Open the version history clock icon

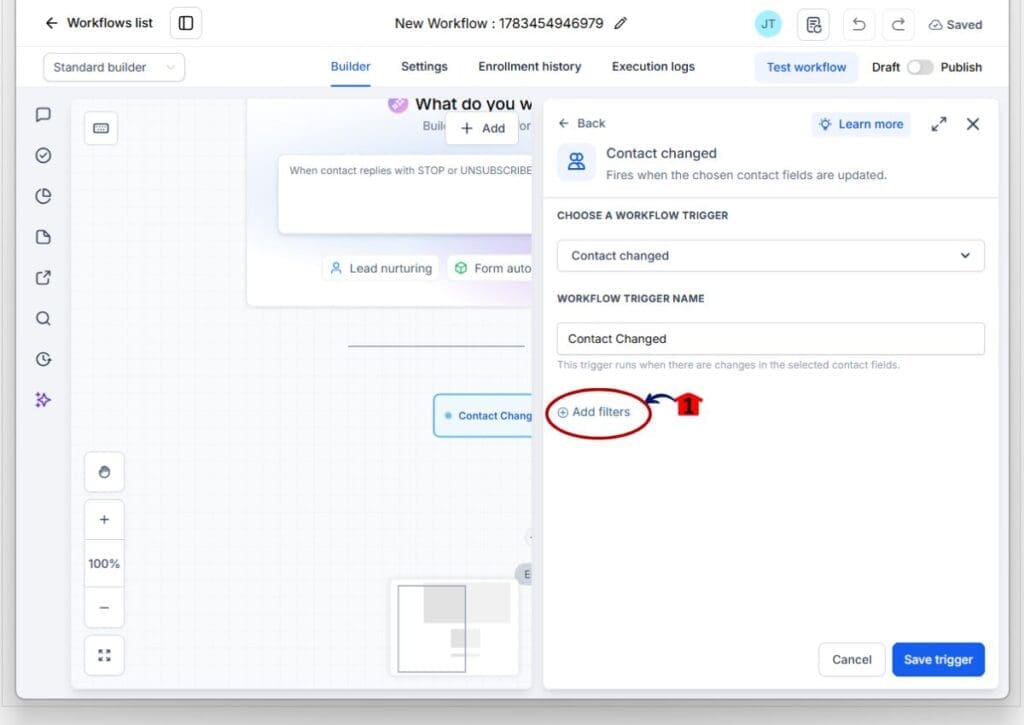click(43, 359)
